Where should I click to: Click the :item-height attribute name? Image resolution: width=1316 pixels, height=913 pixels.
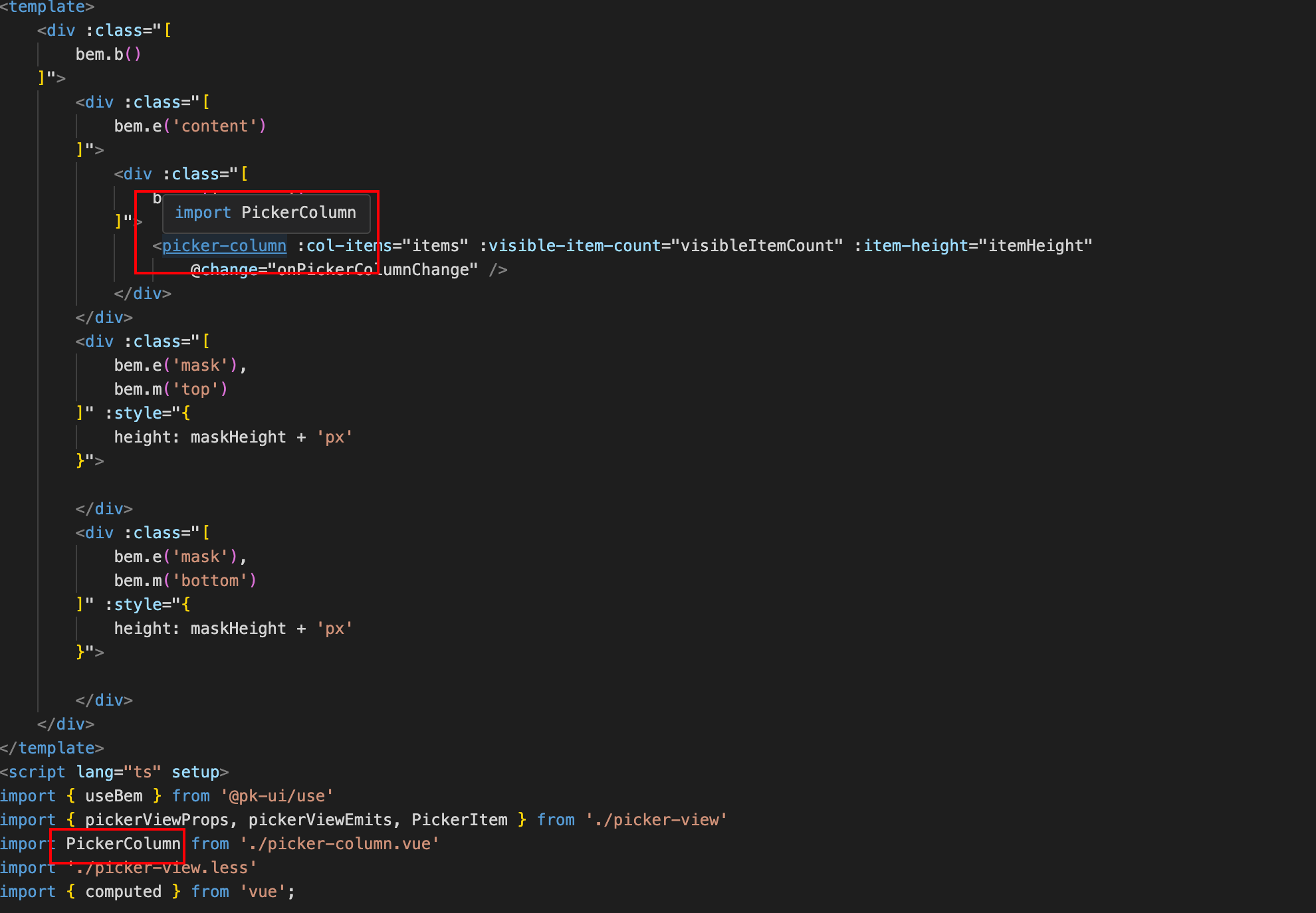[x=911, y=246]
